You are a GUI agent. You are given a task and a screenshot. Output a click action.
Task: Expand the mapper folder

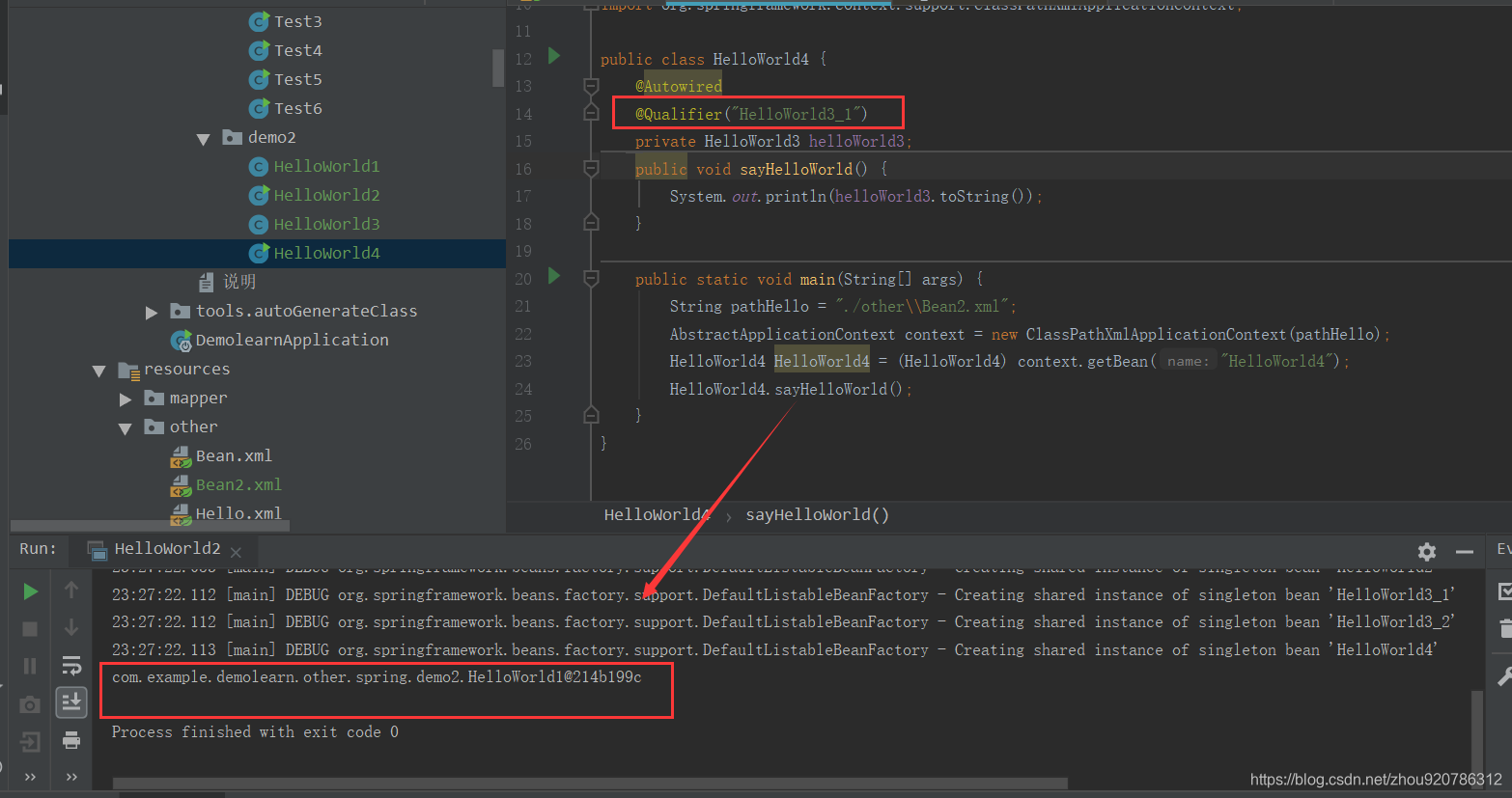[125, 399]
